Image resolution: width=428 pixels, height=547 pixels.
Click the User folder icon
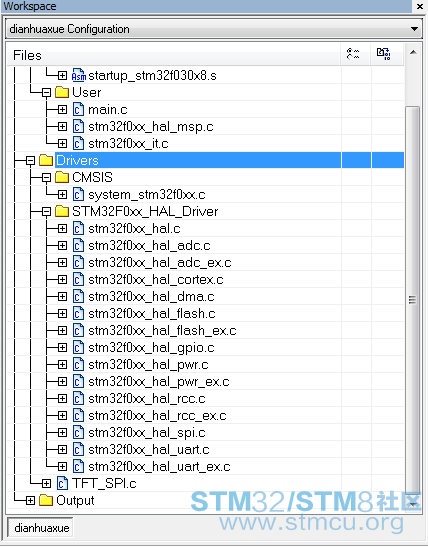coord(62,92)
